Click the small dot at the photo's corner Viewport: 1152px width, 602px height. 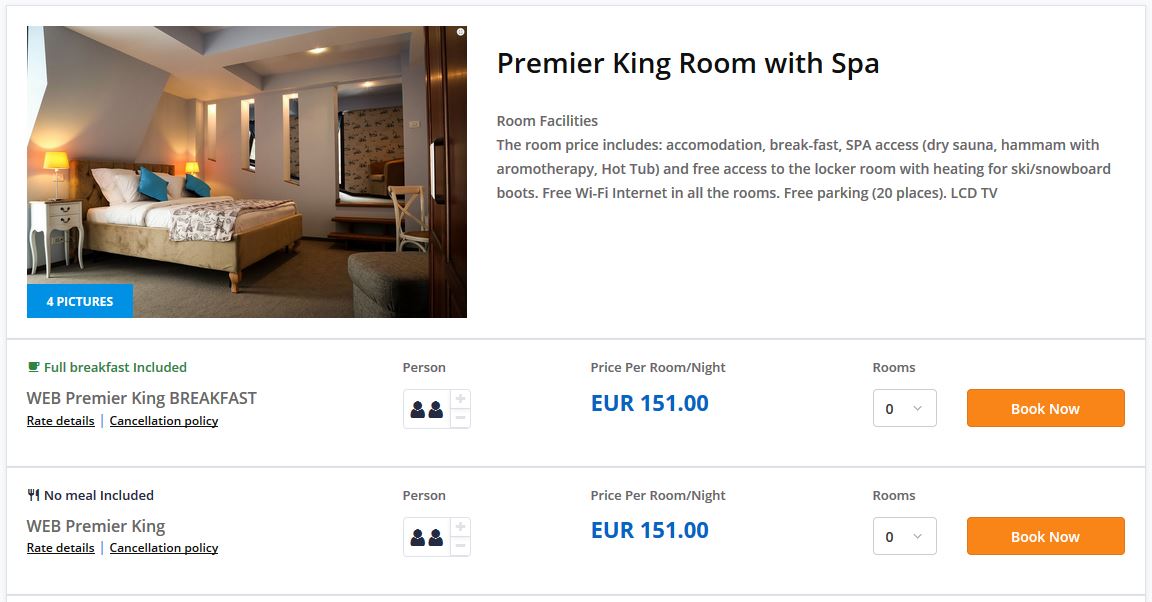[x=460, y=32]
